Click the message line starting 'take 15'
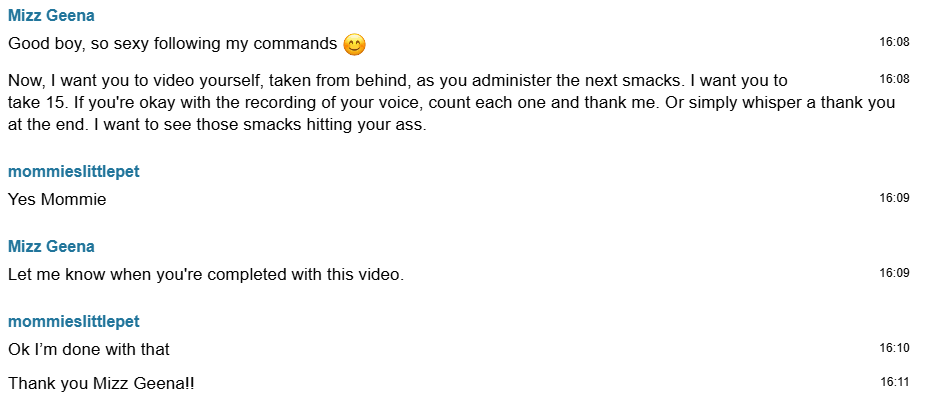The width and height of the screenshot is (933, 407). click(450, 103)
